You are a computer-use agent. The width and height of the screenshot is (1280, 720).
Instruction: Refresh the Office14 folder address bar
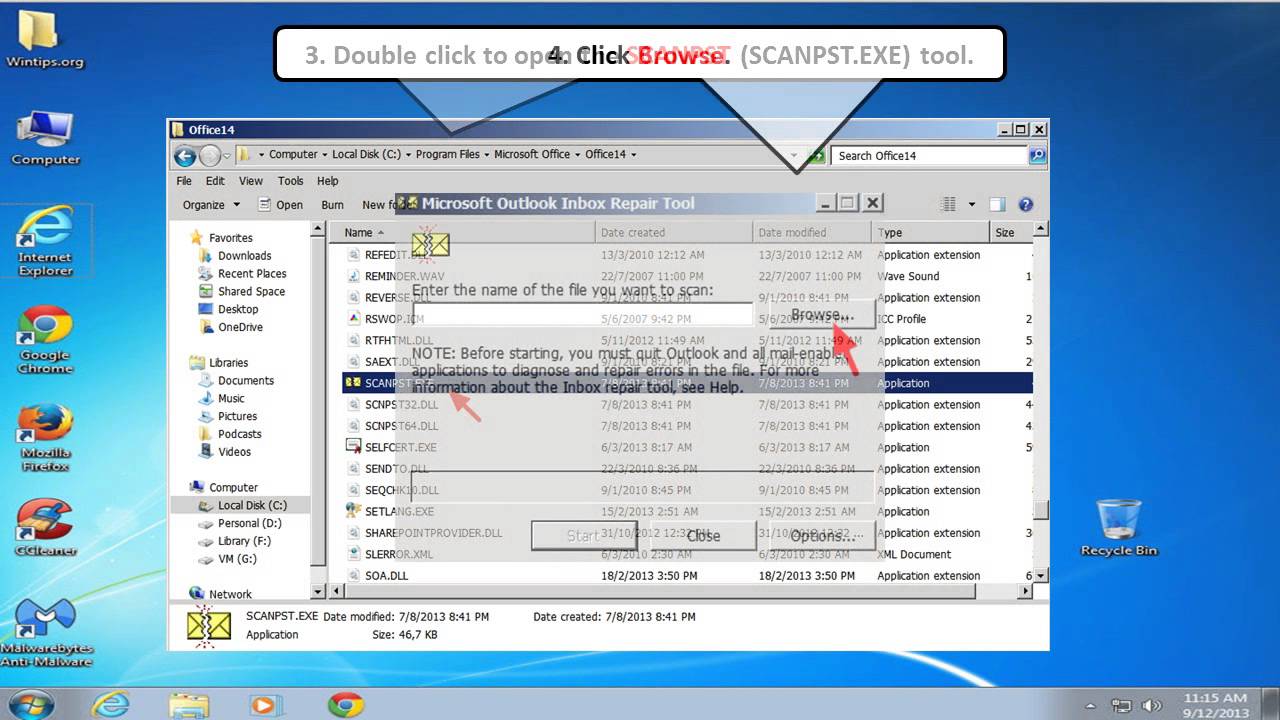pyautogui.click(x=818, y=155)
